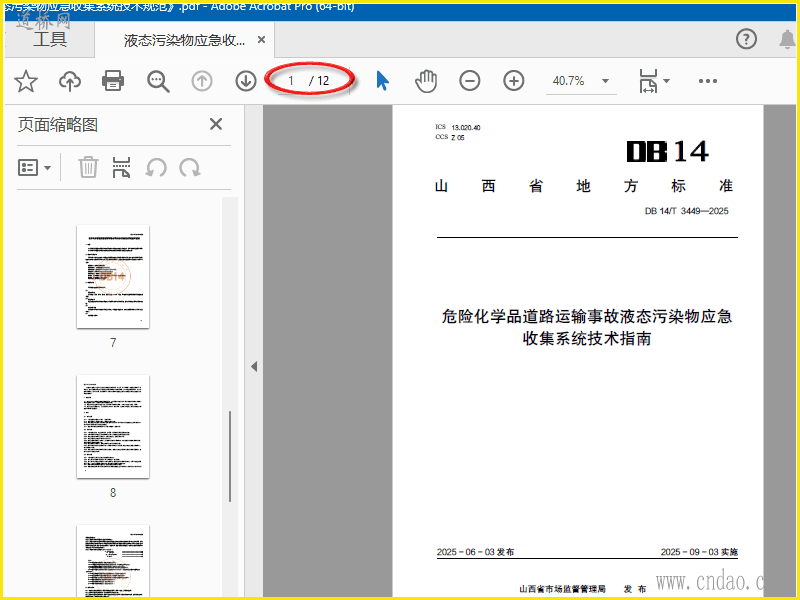Click the 收集系统技术指南 title line

[x=587, y=338]
